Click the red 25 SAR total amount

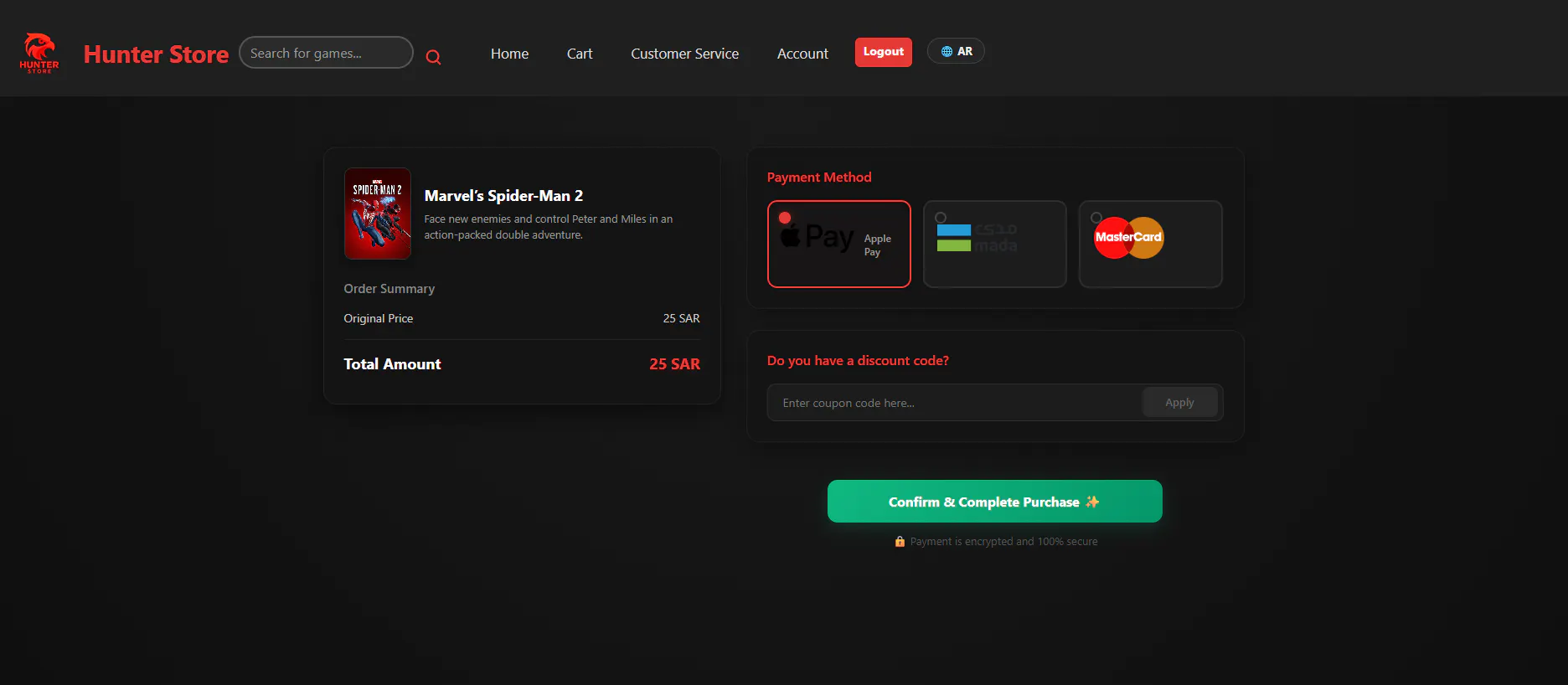tap(674, 364)
